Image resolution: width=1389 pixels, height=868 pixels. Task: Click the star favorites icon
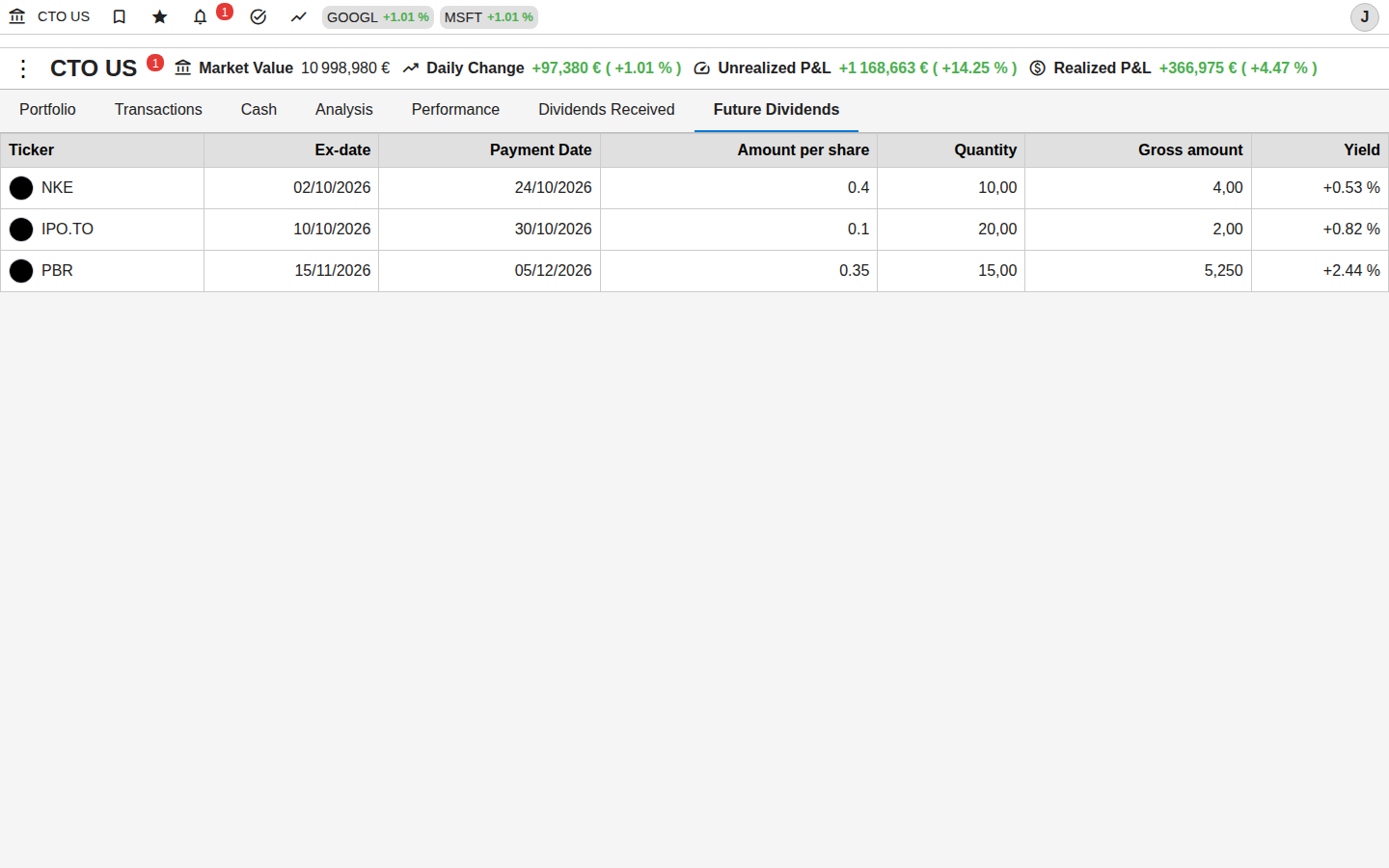(160, 16)
